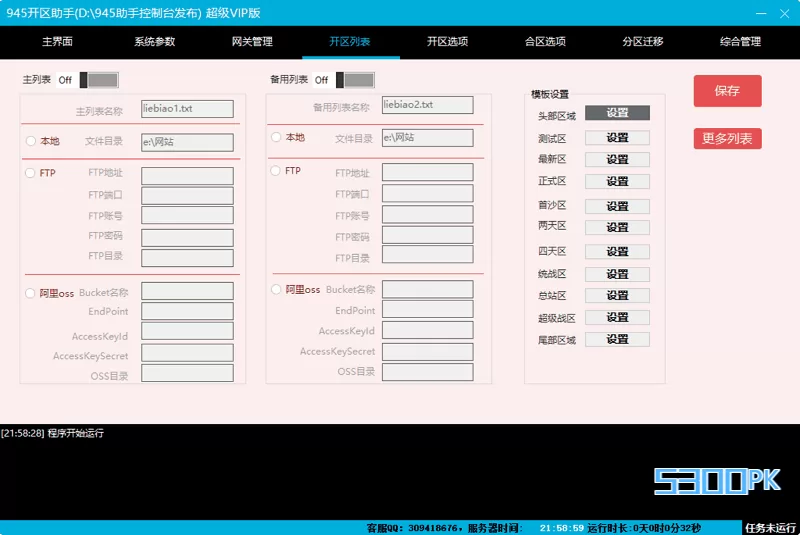
Task: Focus main list FTP账号 field
Action: point(187,215)
